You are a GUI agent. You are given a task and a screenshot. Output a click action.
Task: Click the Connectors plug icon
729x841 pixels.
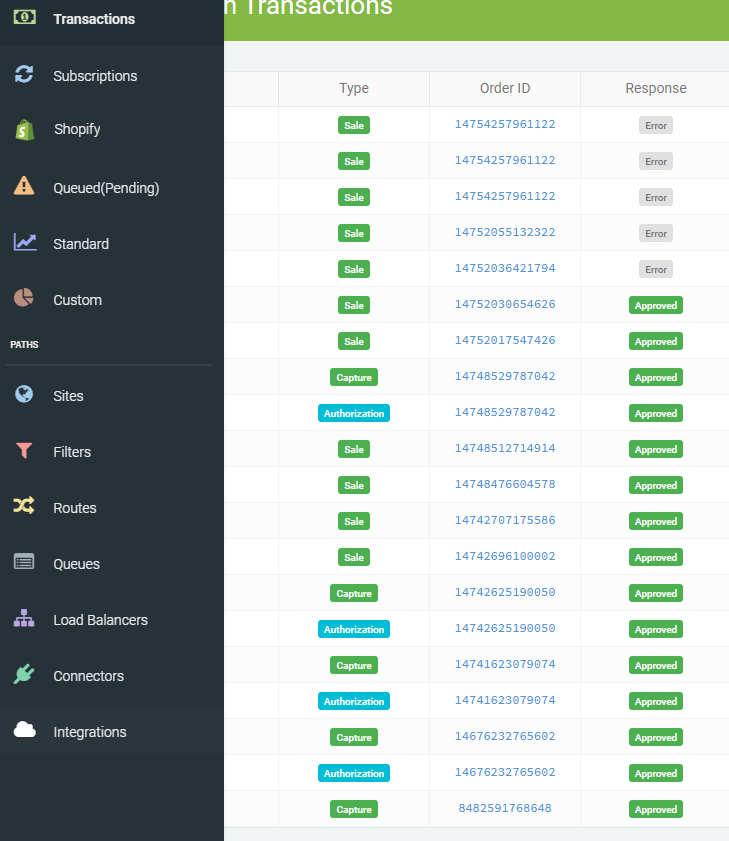(24, 674)
